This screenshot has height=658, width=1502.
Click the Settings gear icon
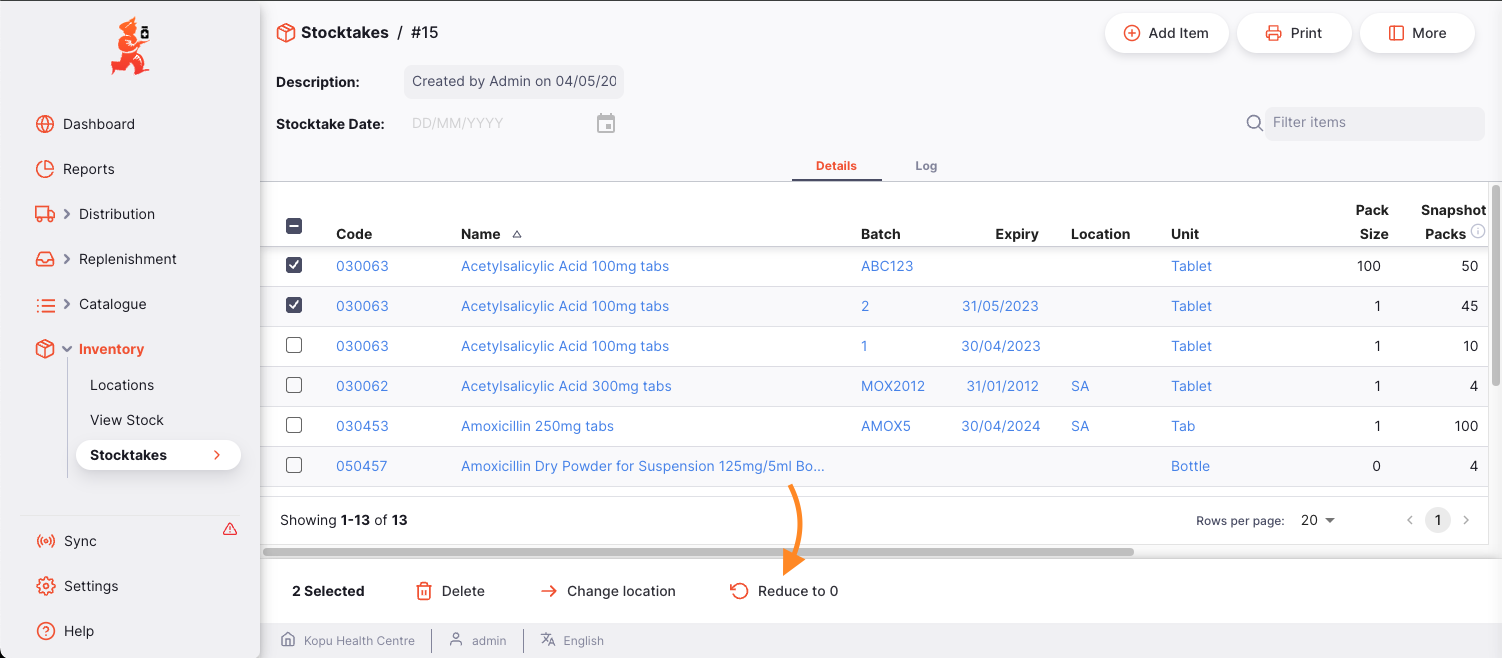click(x=45, y=586)
